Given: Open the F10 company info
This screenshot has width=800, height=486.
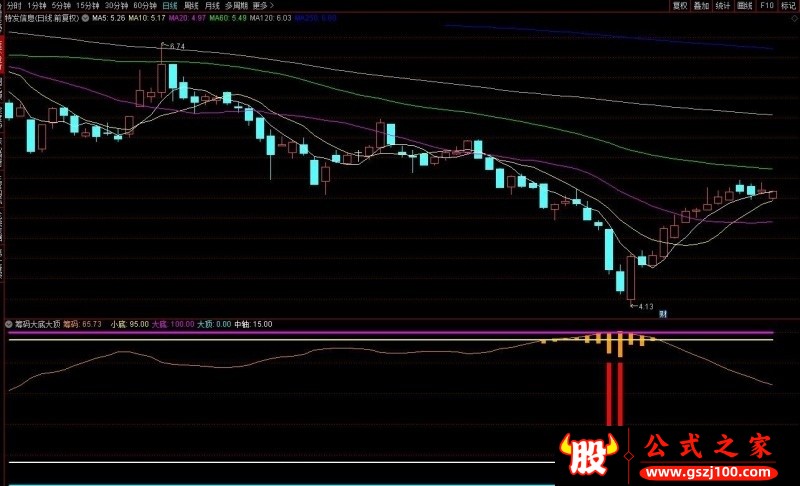Looking at the screenshot, I should (767, 6).
